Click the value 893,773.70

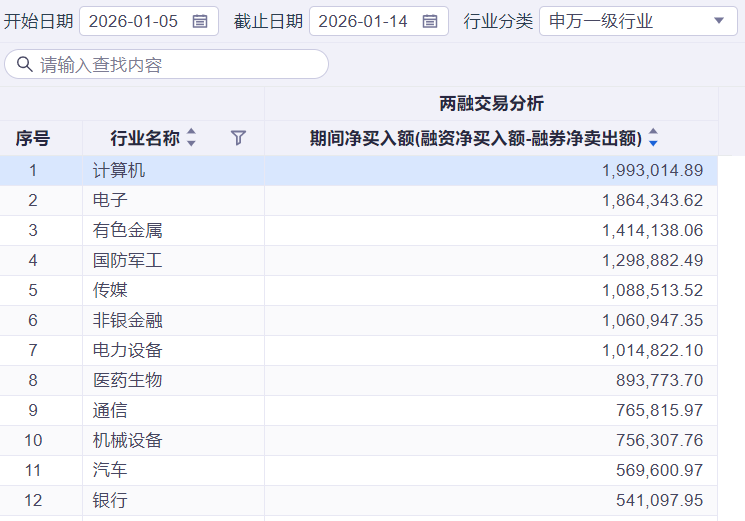659,380
